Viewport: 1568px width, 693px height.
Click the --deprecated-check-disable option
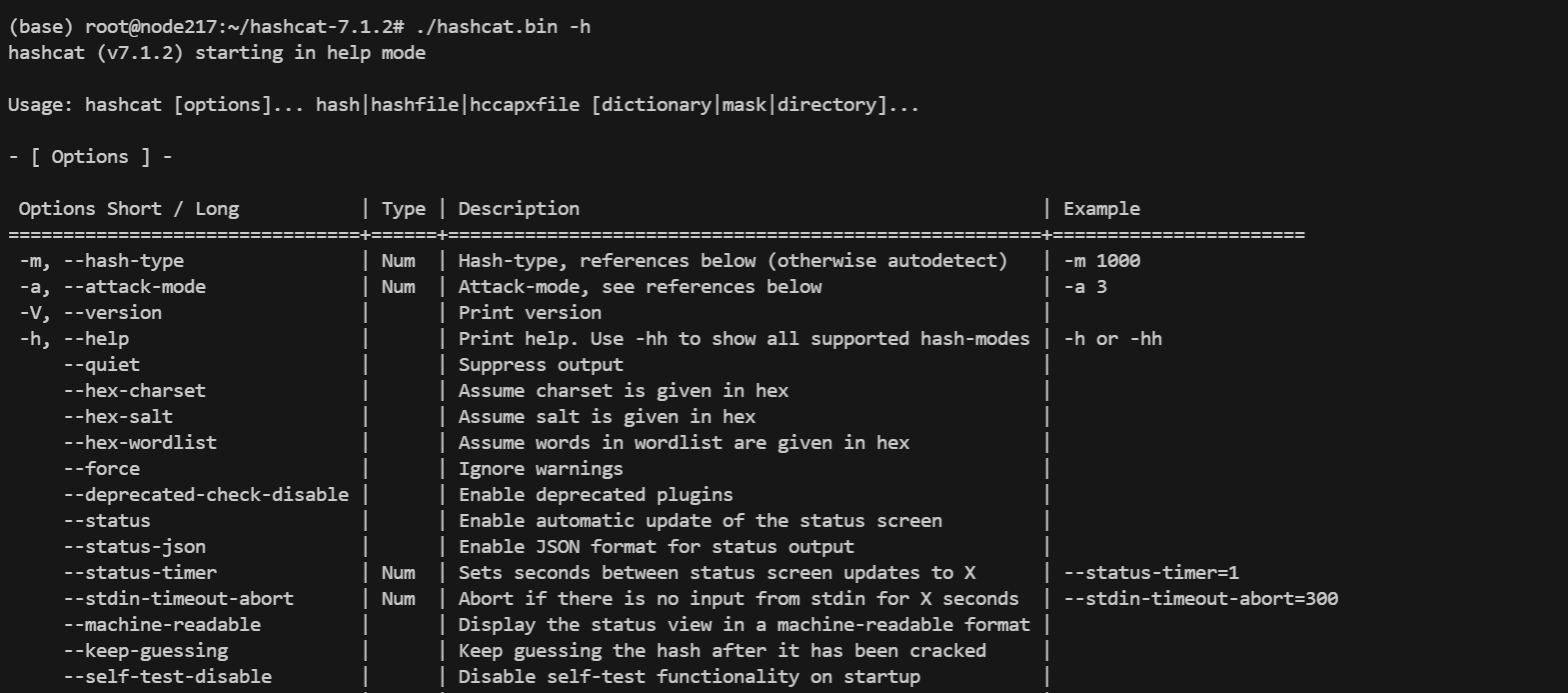[206, 495]
